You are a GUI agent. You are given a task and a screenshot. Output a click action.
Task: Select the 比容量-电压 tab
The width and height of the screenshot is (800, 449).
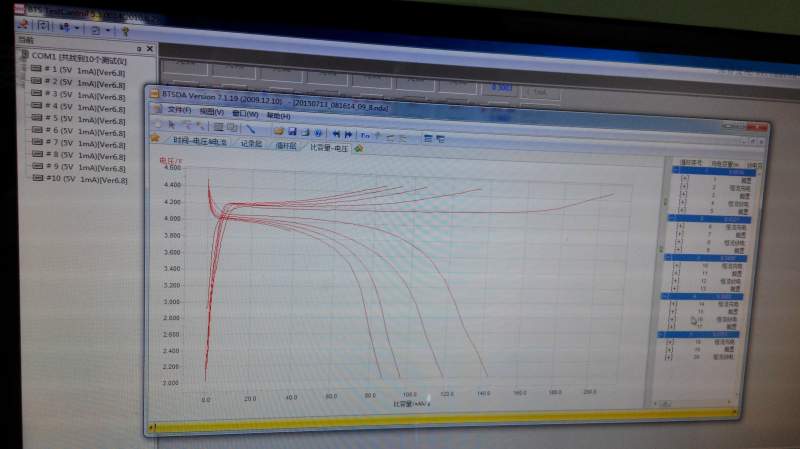coord(329,148)
